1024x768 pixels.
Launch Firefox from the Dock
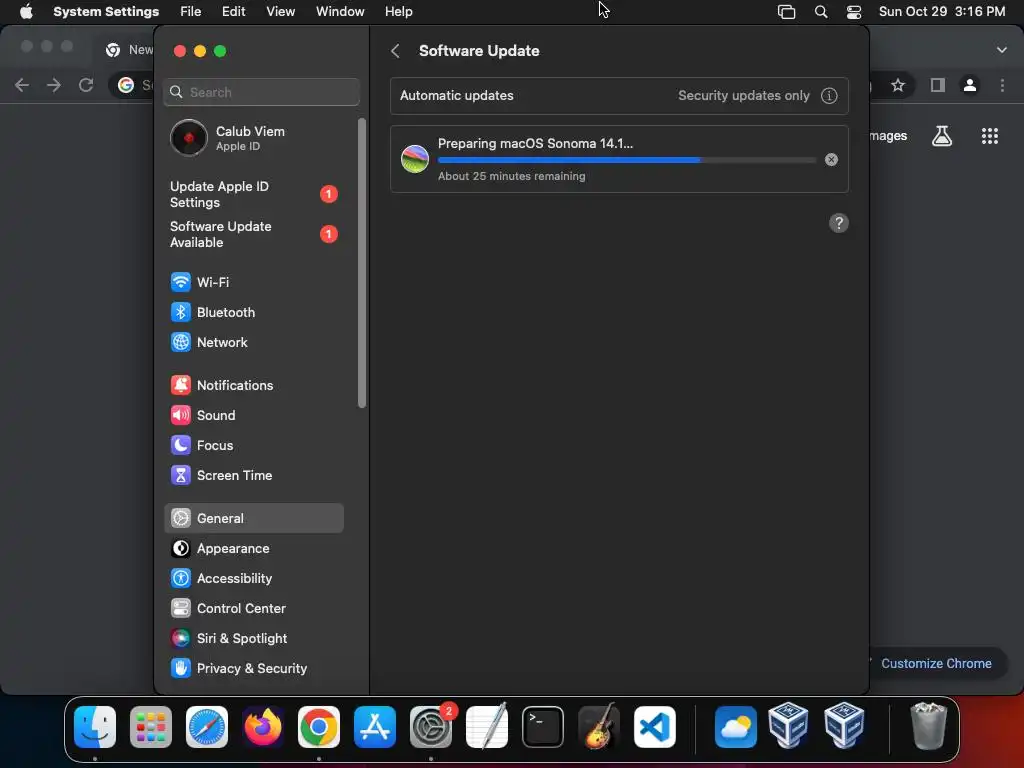tap(263, 727)
